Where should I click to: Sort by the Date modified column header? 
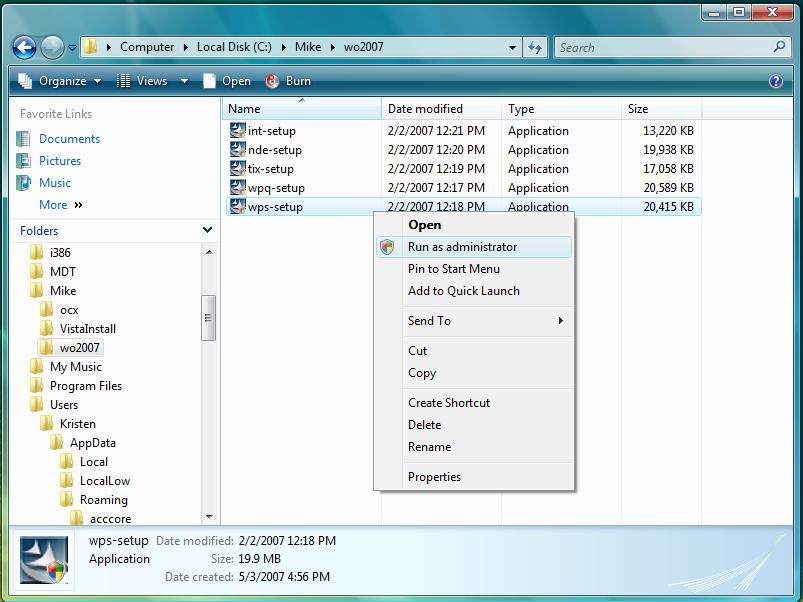pos(425,109)
